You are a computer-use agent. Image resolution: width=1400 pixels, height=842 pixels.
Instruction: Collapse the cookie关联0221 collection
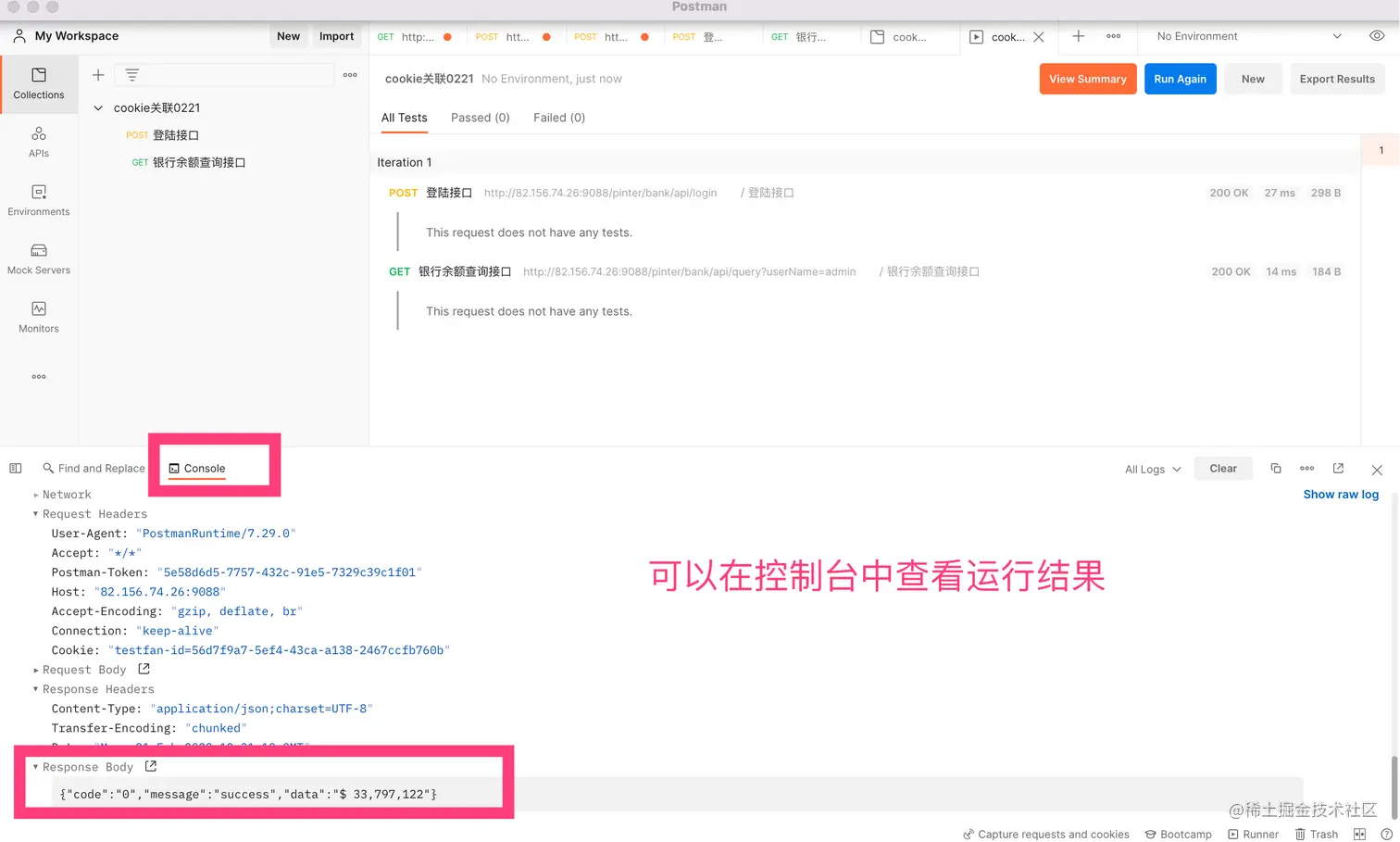point(98,108)
